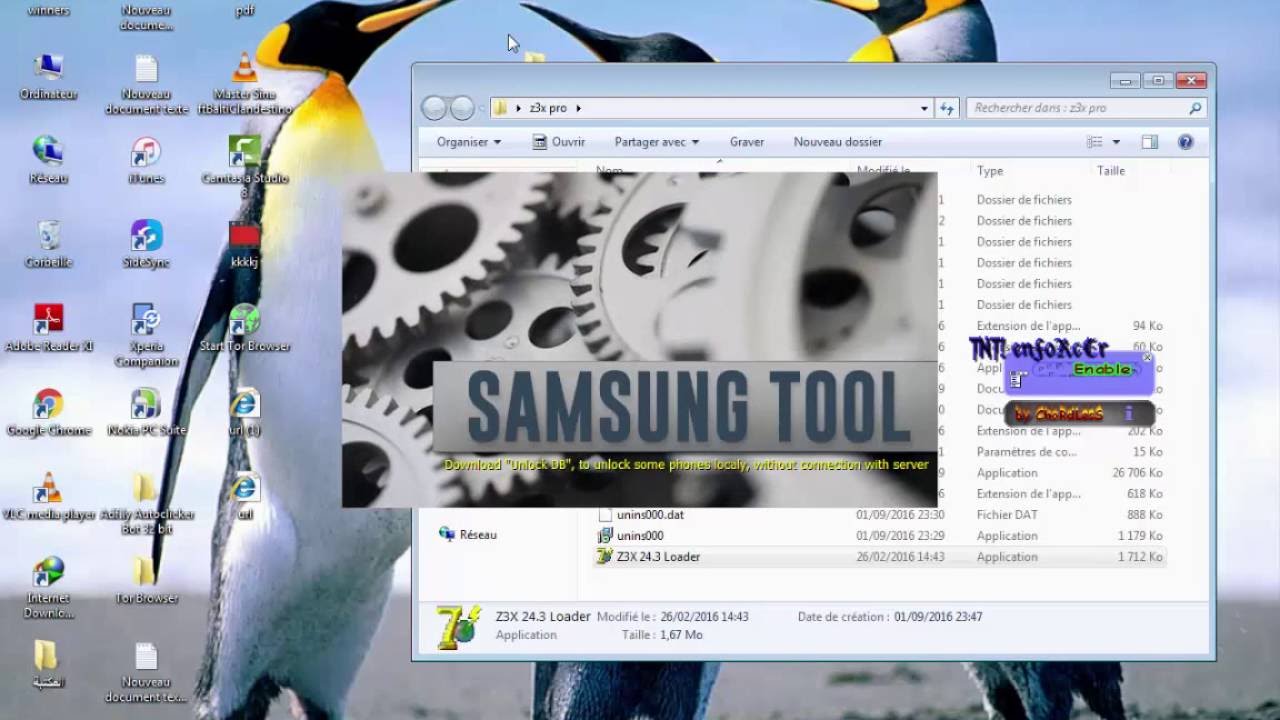The width and height of the screenshot is (1280, 720).
Task: Open the Organiser dropdown menu
Action: pos(469,142)
